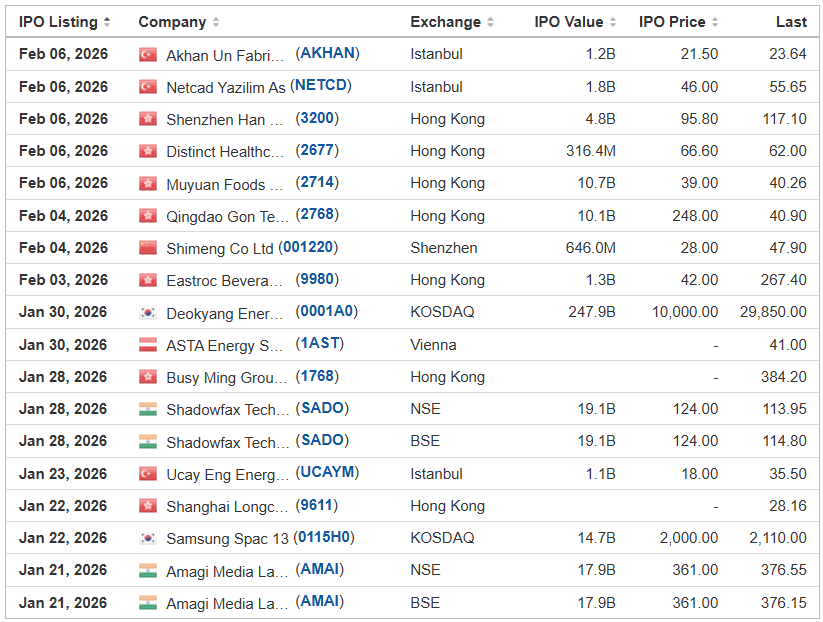
Task: Open the 1AST ticker link
Action: (x=320, y=343)
